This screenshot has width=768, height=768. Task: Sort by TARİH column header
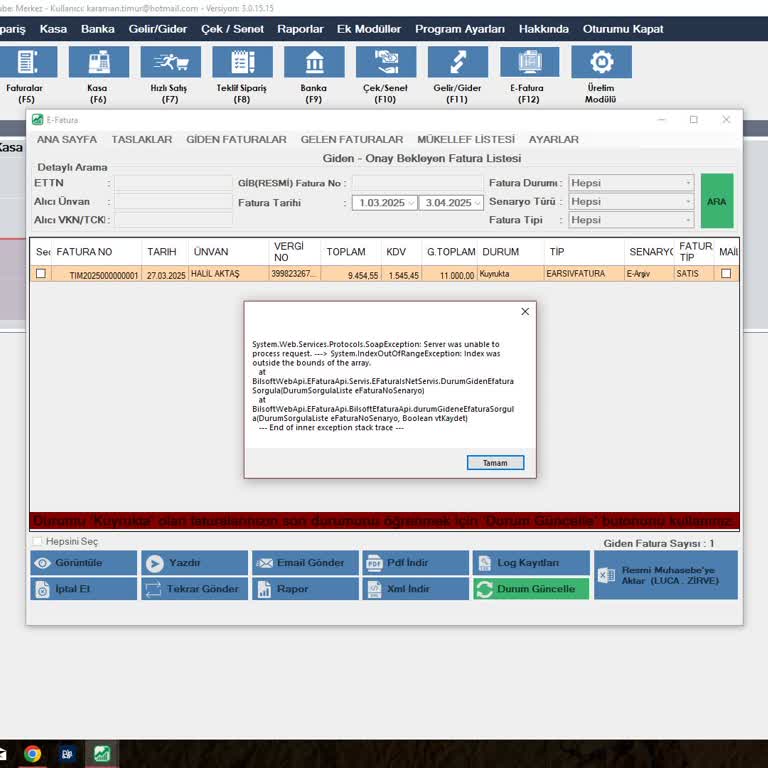[x=165, y=252]
